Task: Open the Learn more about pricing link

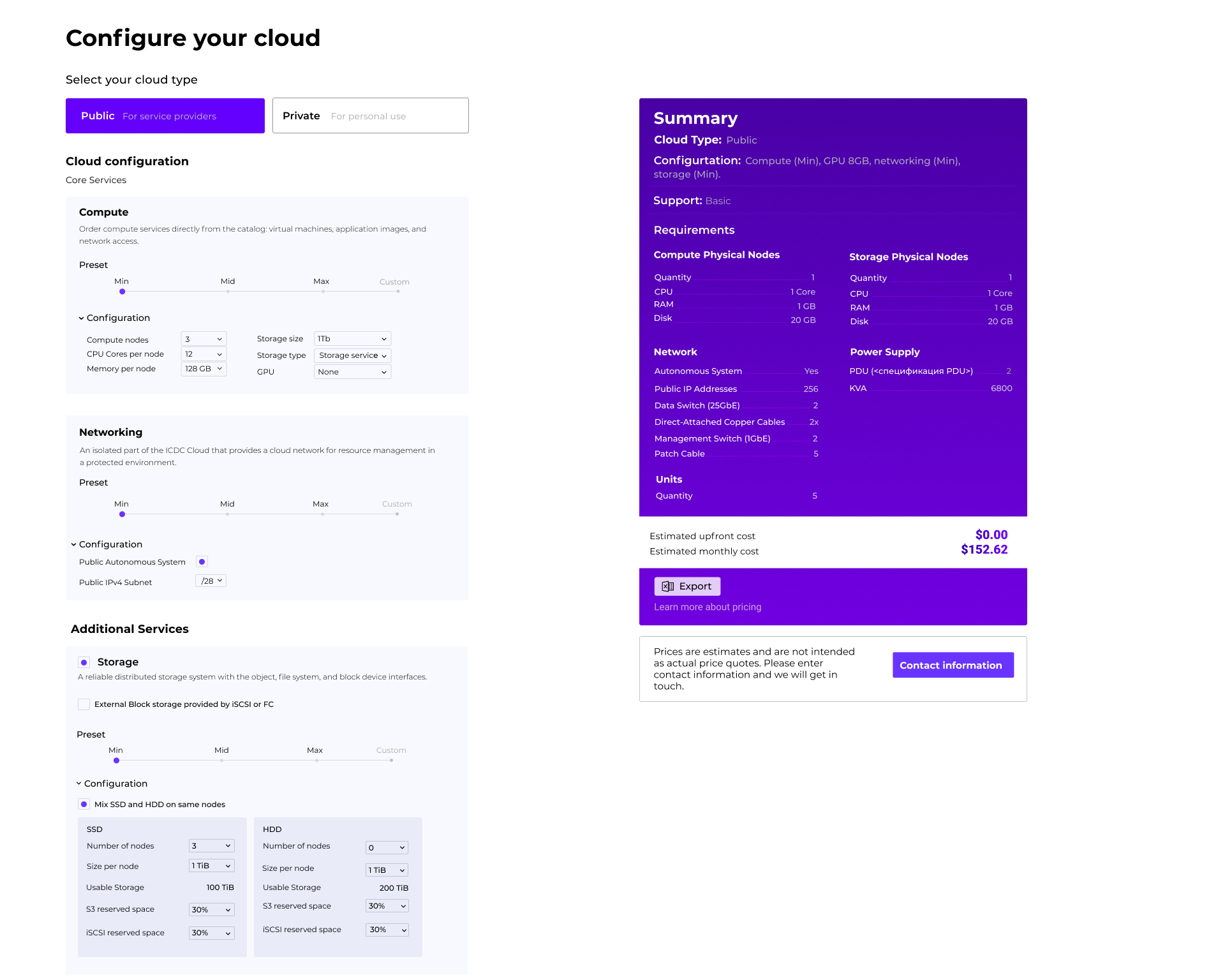Action: coord(707,607)
